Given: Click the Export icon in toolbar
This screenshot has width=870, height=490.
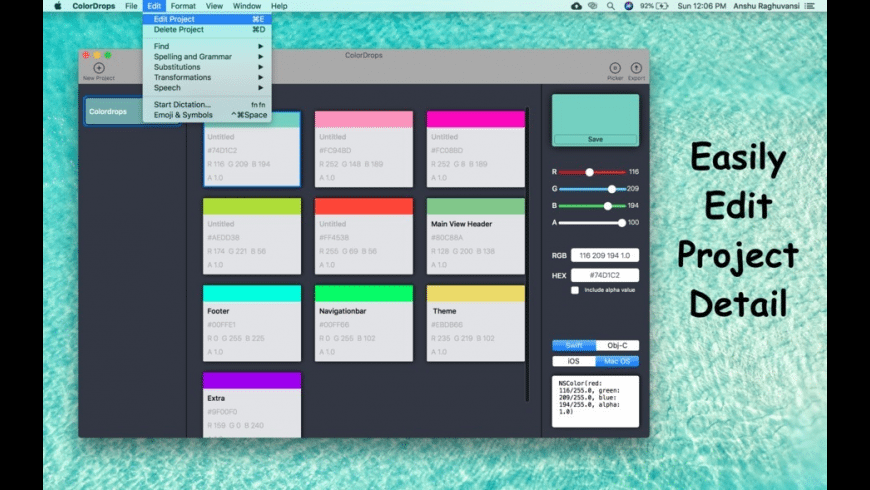Looking at the screenshot, I should click(x=636, y=68).
